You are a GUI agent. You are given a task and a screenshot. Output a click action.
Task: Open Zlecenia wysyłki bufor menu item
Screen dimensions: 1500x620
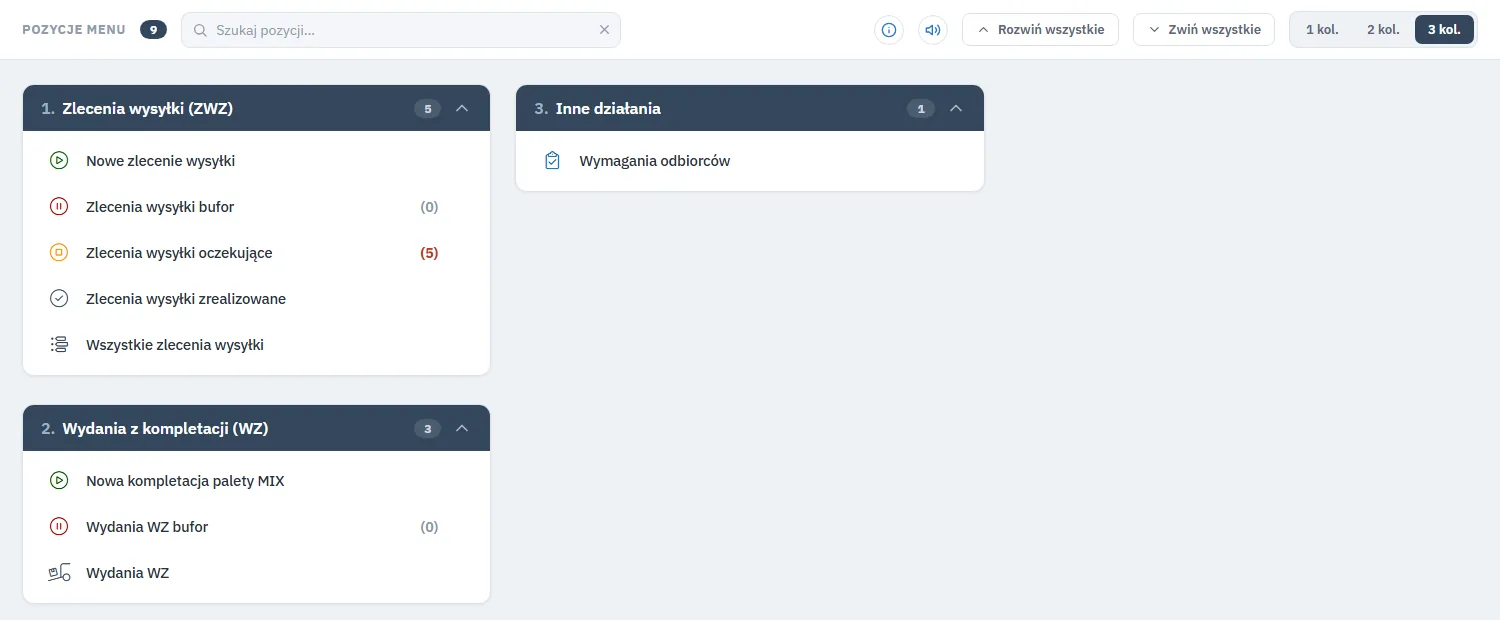tap(256, 207)
